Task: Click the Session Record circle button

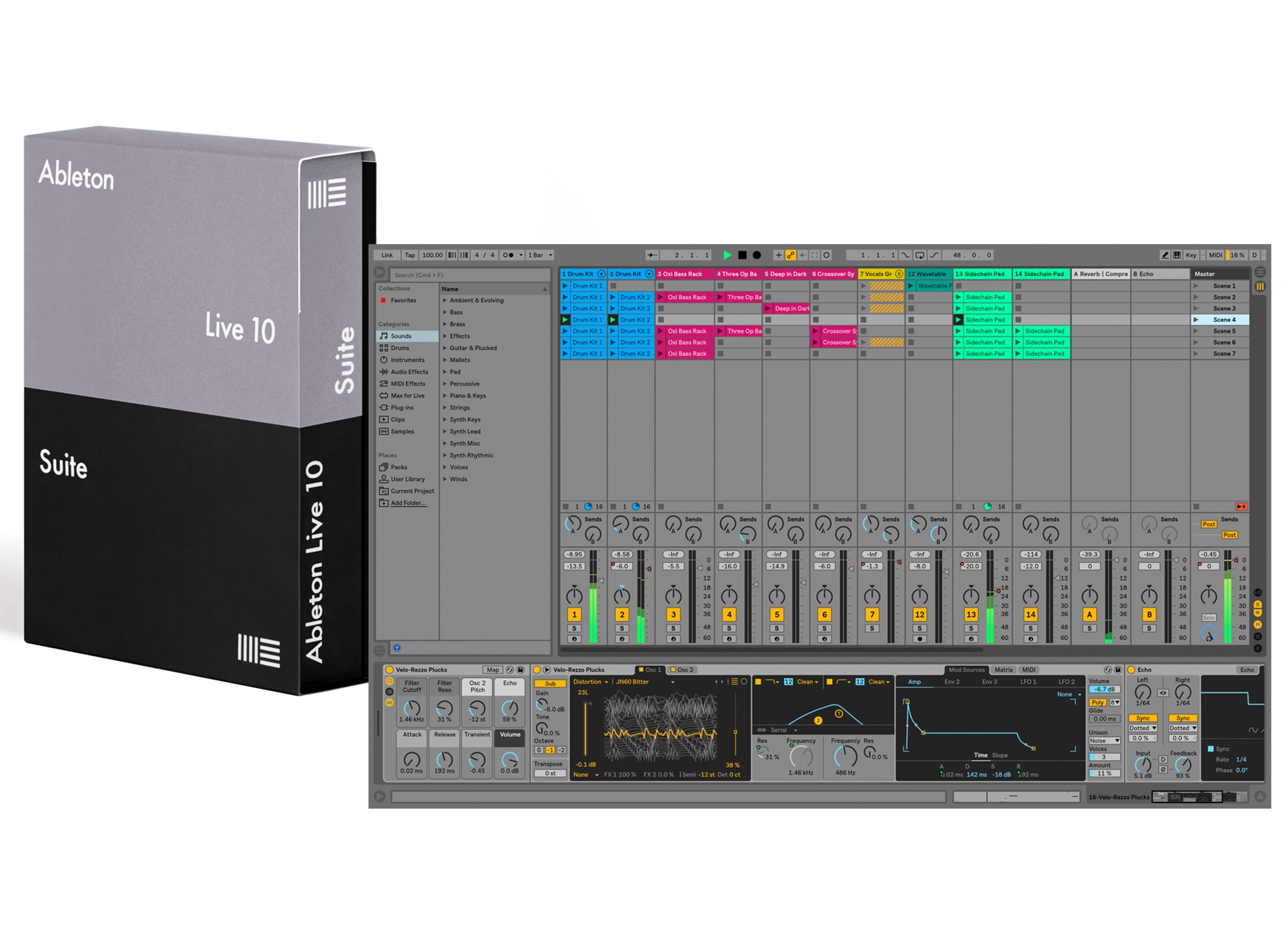Action: pyautogui.click(x=827, y=255)
